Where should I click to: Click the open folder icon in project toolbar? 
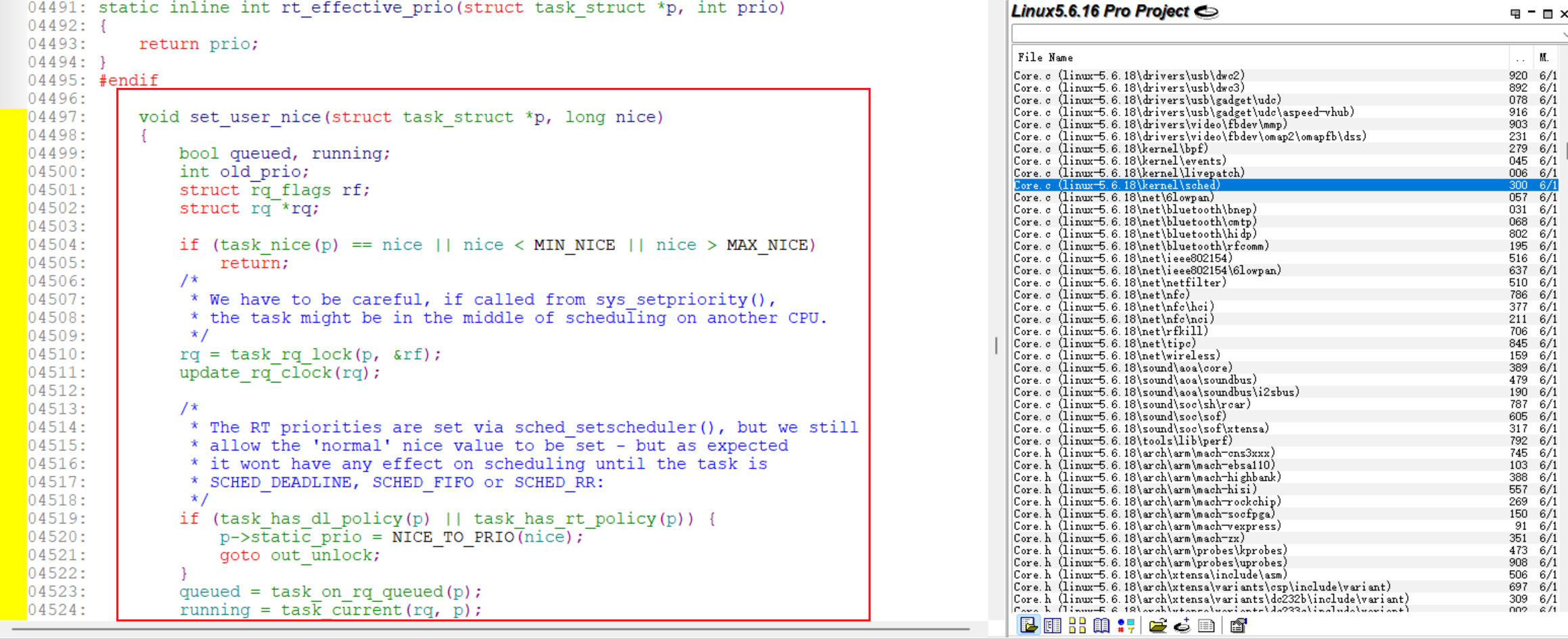click(1158, 625)
